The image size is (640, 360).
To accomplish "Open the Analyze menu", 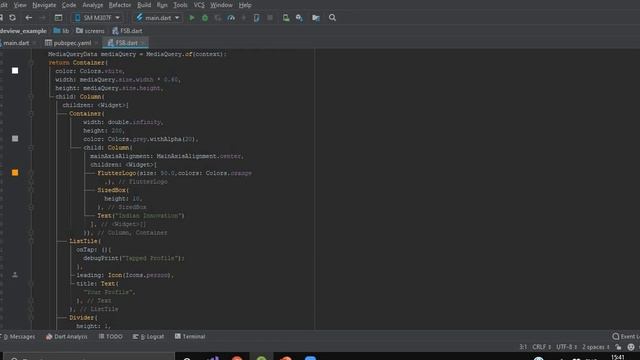I will pyautogui.click(x=93, y=5).
